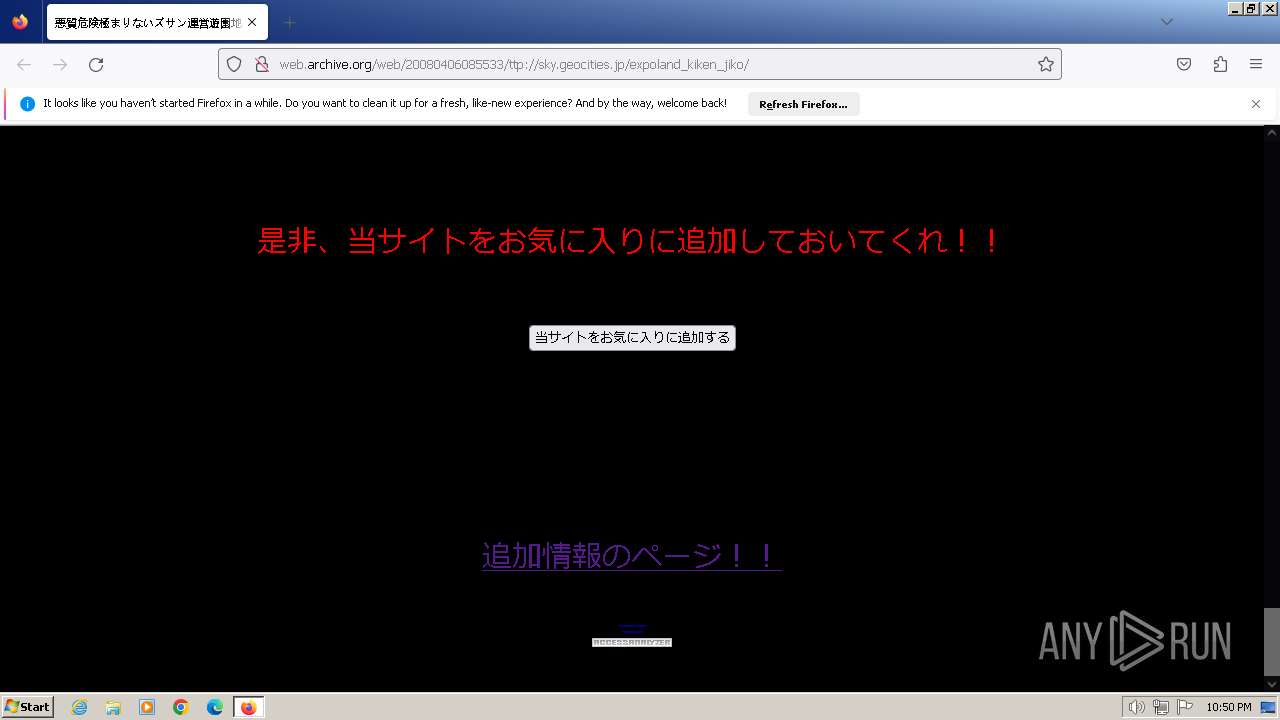
Task: Open the volume speaker tray icon
Action: pyautogui.click(x=1136, y=707)
